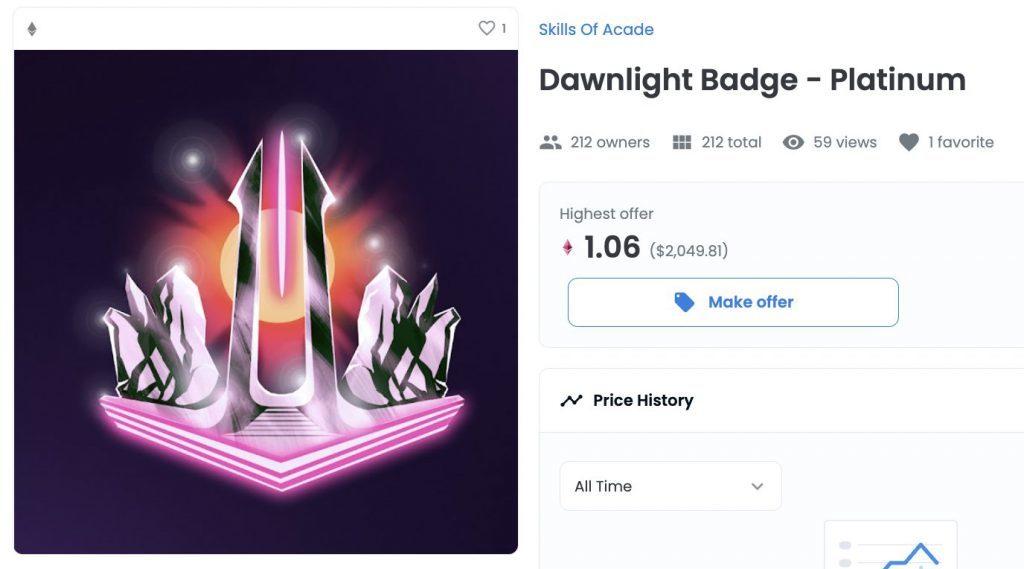Click the $2,049.81 USD offer value
1024x569 pixels.
coord(689,250)
